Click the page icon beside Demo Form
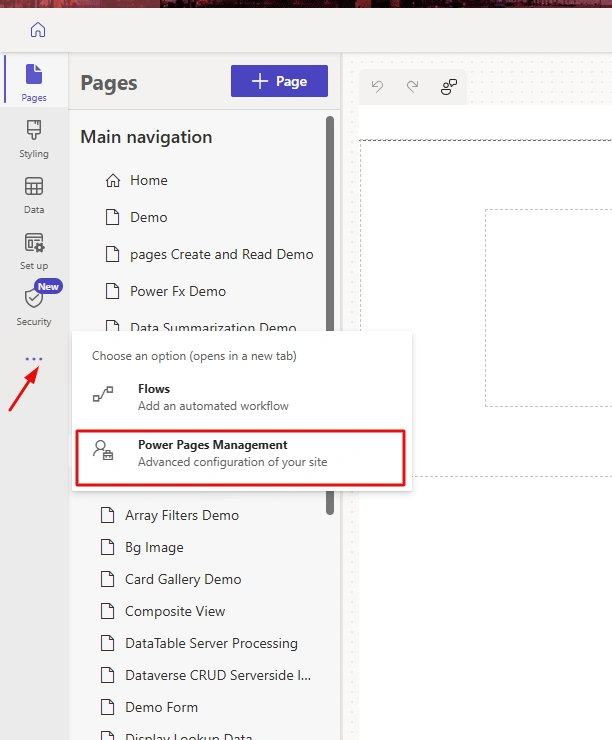Viewport: 612px width, 740px height. [x=108, y=707]
